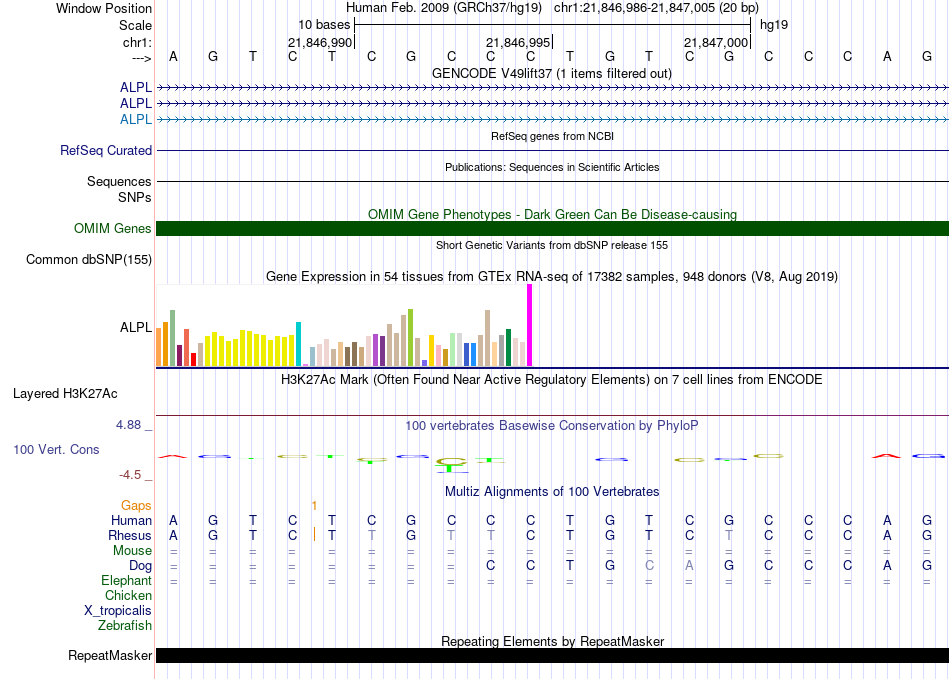Click the cyan bar in GTEx expression chart
The image size is (950, 679).
[299, 343]
